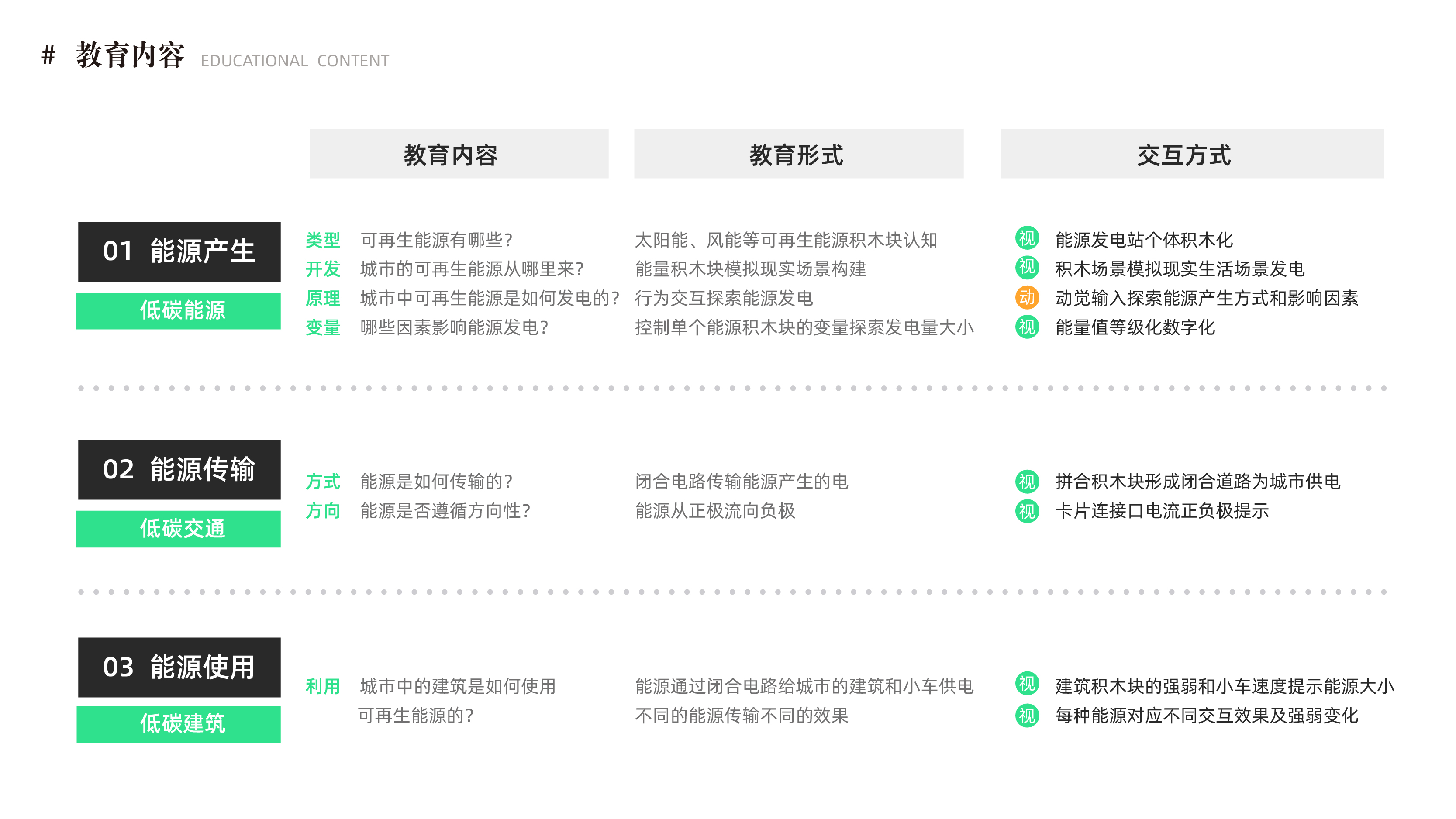Image resolution: width=1456 pixels, height=819 pixels.
Task: Click the green 原理 category label
Action: (x=323, y=299)
